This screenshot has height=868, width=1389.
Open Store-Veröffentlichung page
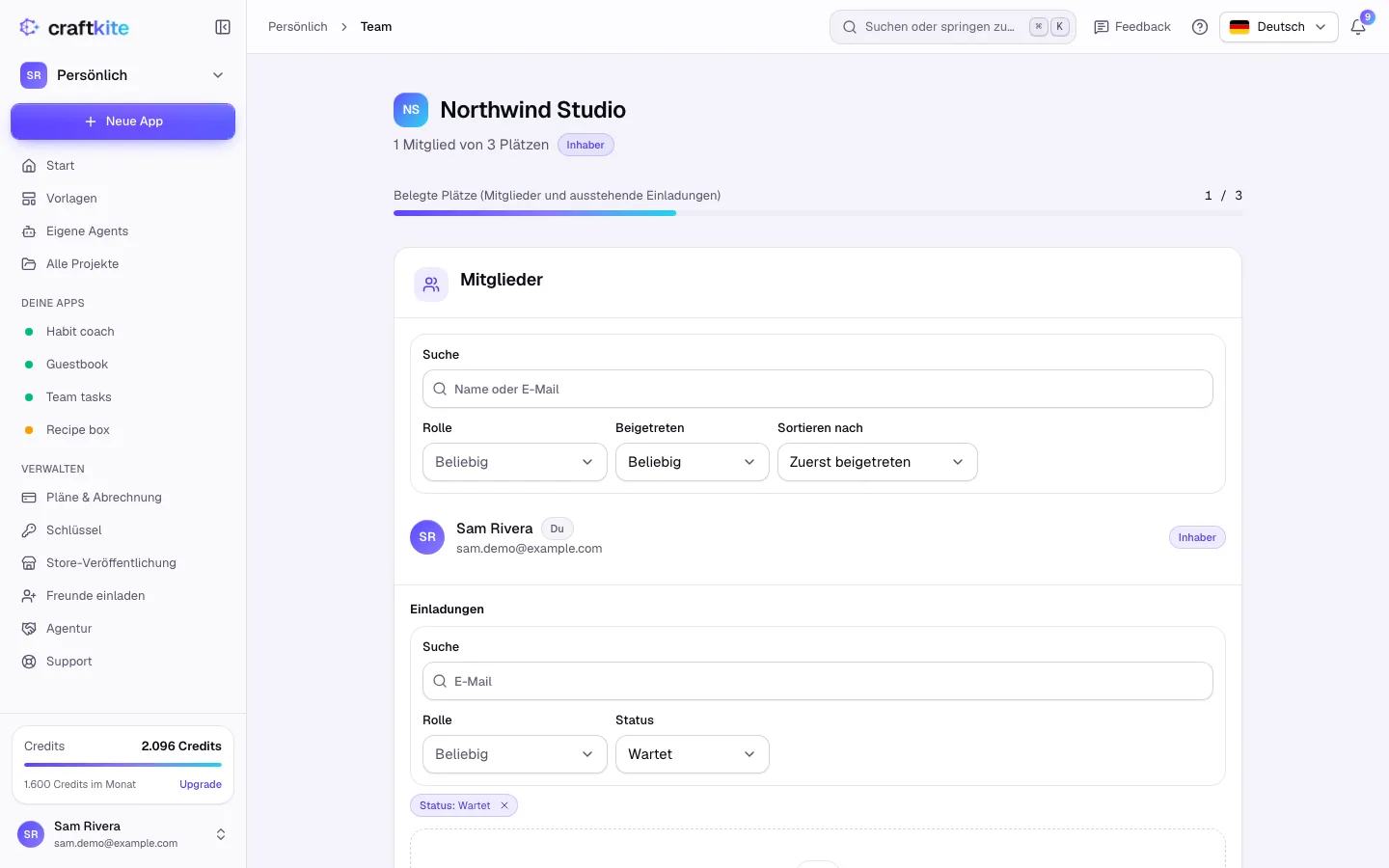(123, 563)
